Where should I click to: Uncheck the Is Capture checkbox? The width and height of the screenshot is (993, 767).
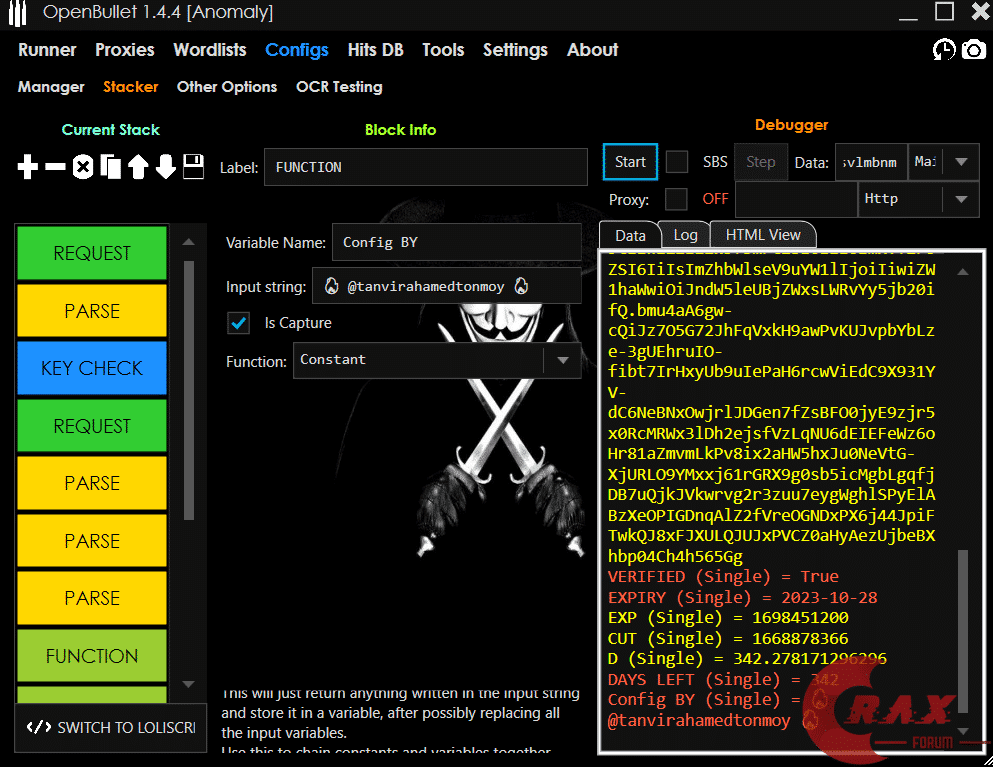point(239,323)
